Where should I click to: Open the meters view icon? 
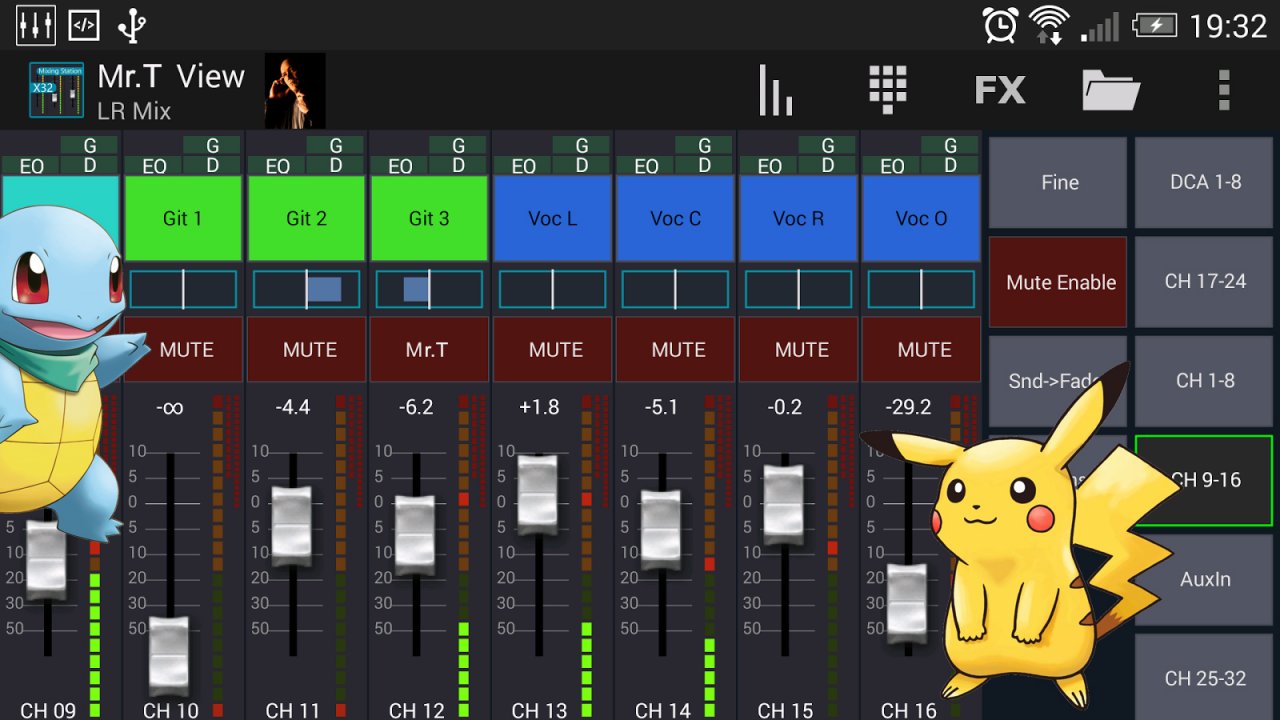pos(776,90)
